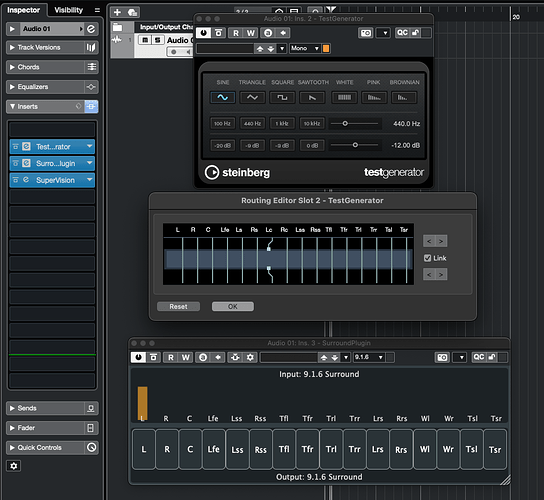
Task: Switch to the Visibility tab
Action: click(x=69, y=10)
